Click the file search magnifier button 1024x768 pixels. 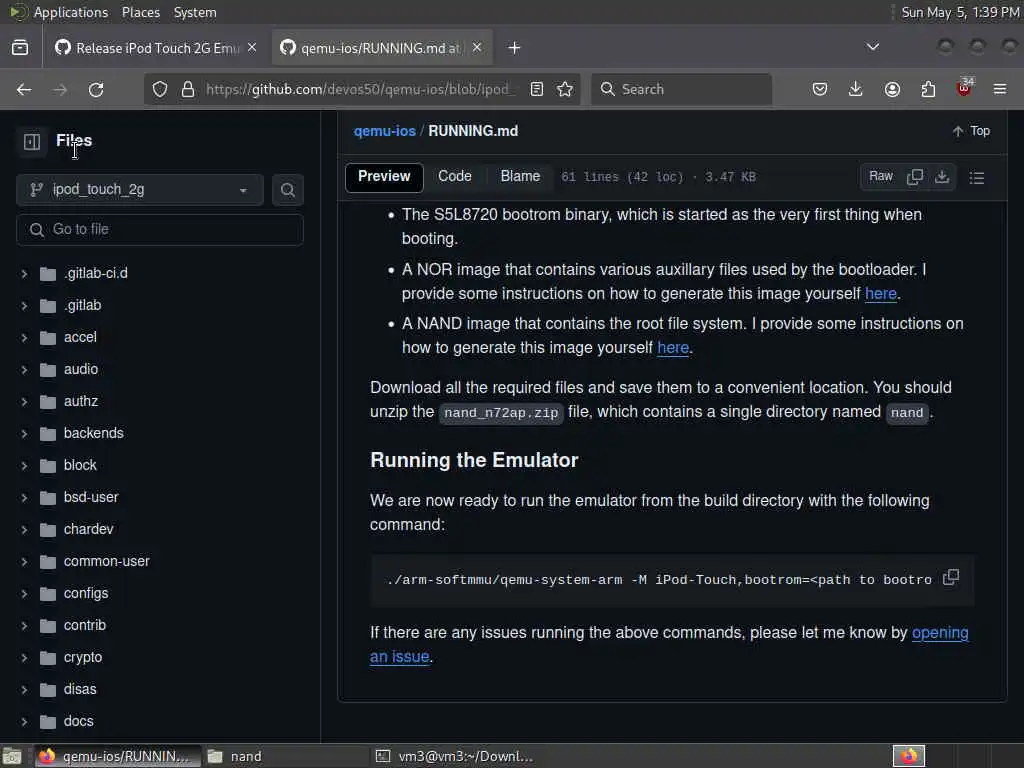(287, 190)
